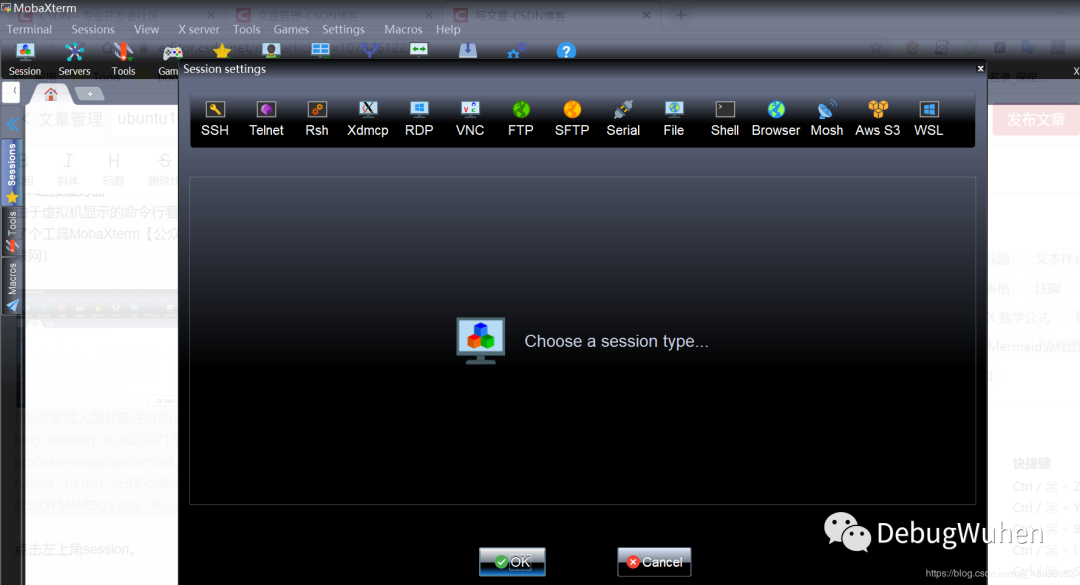Choose the VNC session type
Screen dimensions: 1080x585
(470, 119)
